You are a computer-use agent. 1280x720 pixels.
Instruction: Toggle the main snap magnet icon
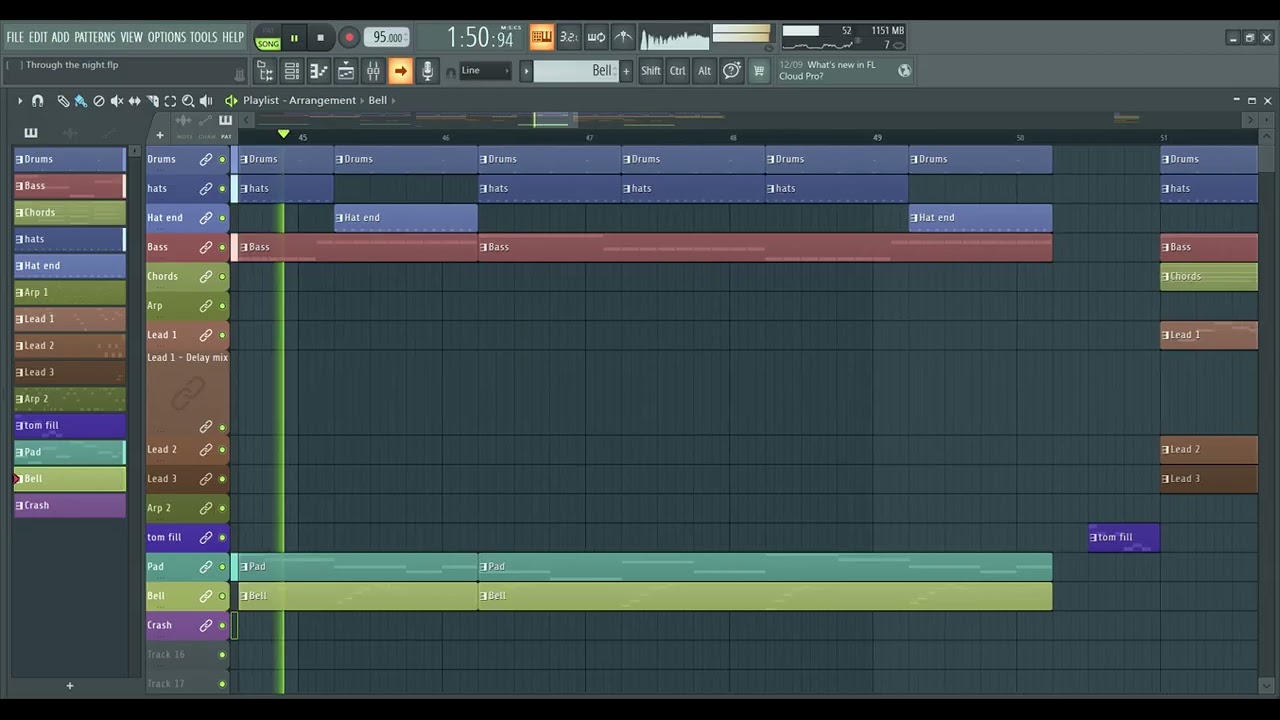[451, 72]
